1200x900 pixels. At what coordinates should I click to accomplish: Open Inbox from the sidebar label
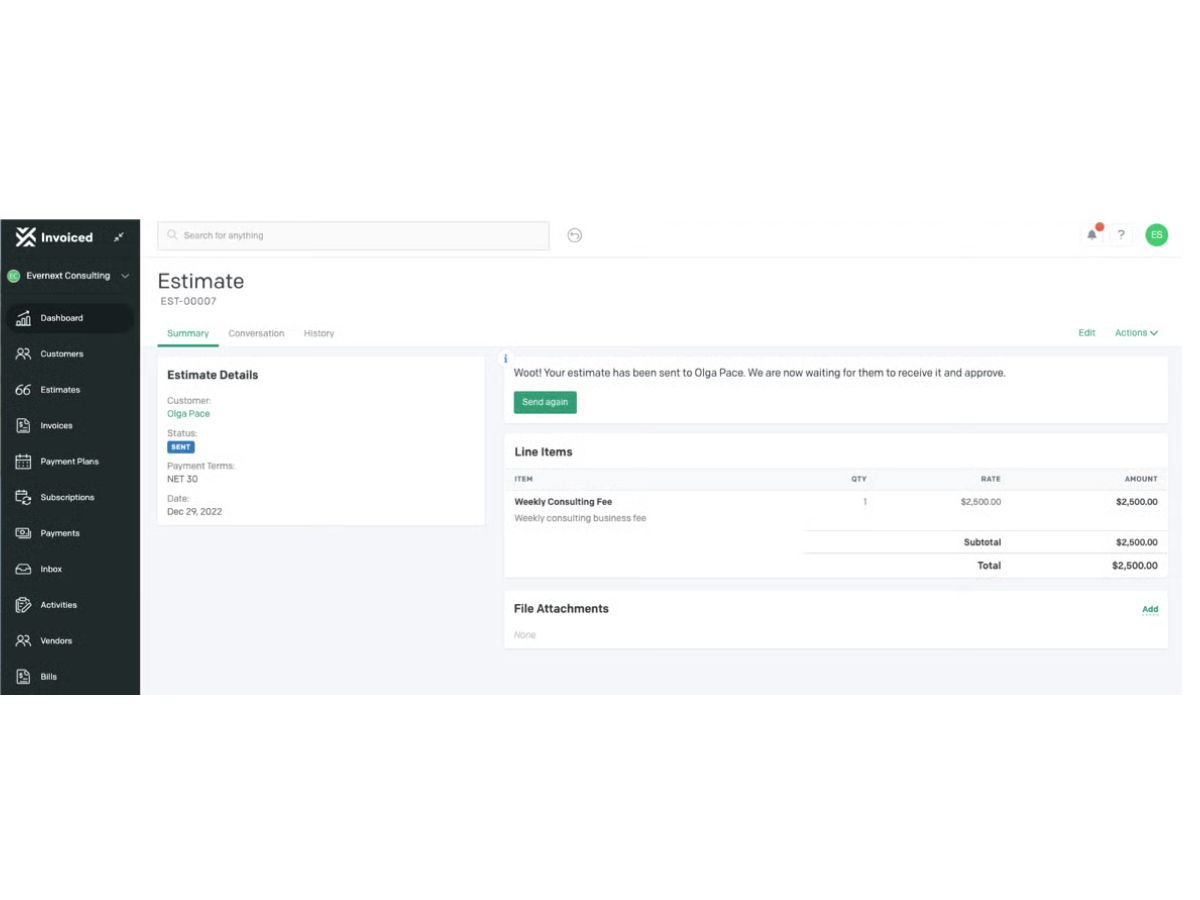coord(51,570)
